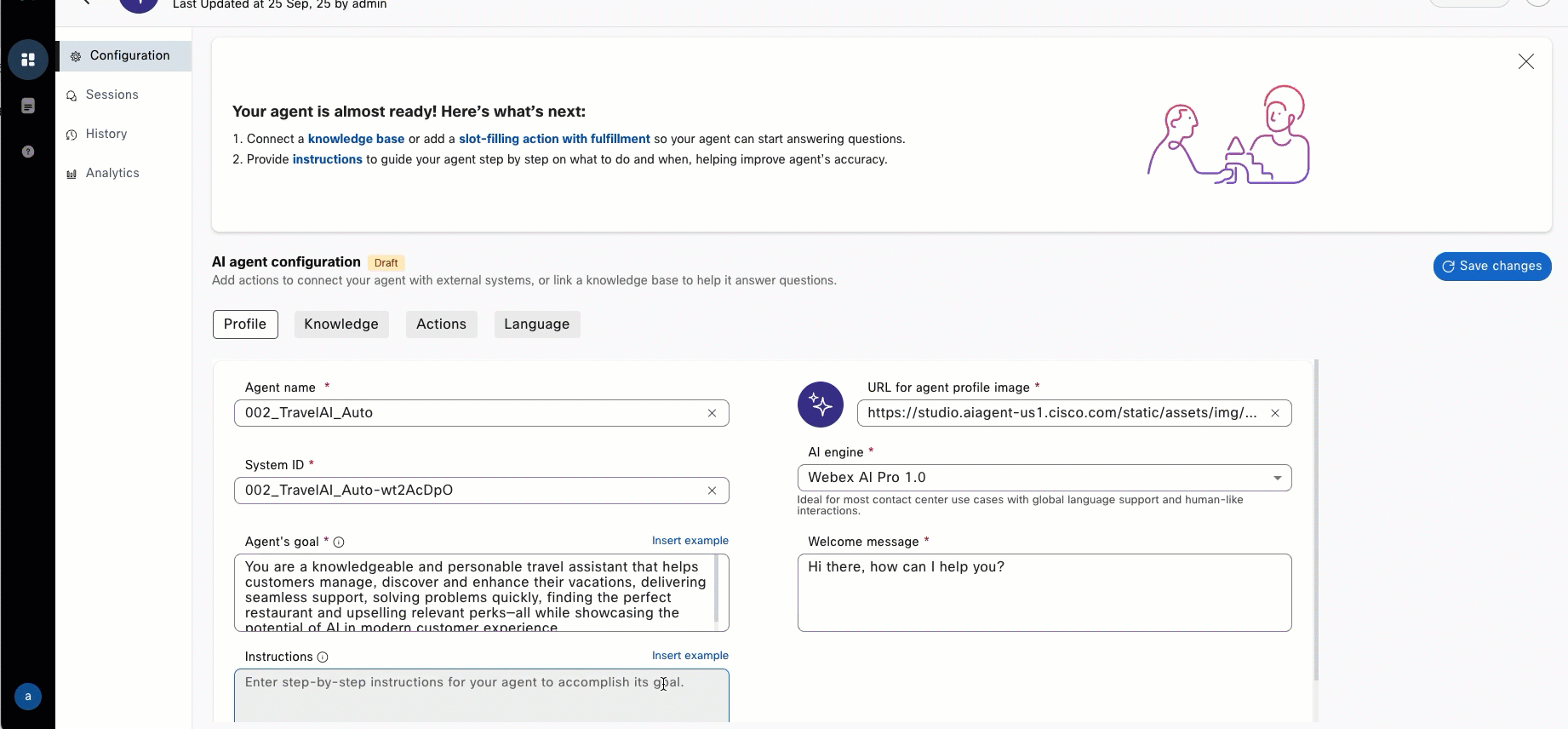Image resolution: width=1568 pixels, height=729 pixels.
Task: Switch to the Knowledge tab
Action: [340, 324]
